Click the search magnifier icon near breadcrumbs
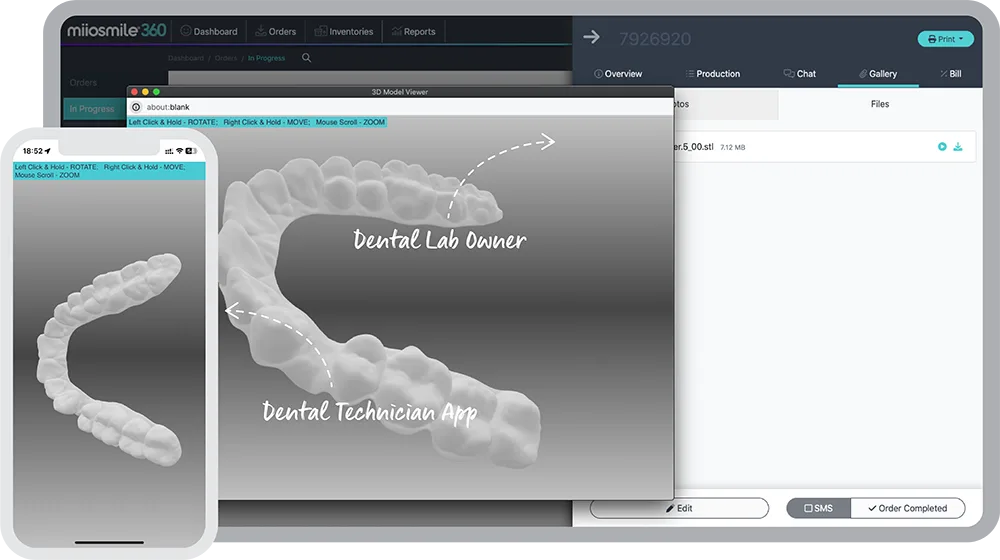The width and height of the screenshot is (1000, 560). pyautogui.click(x=307, y=58)
